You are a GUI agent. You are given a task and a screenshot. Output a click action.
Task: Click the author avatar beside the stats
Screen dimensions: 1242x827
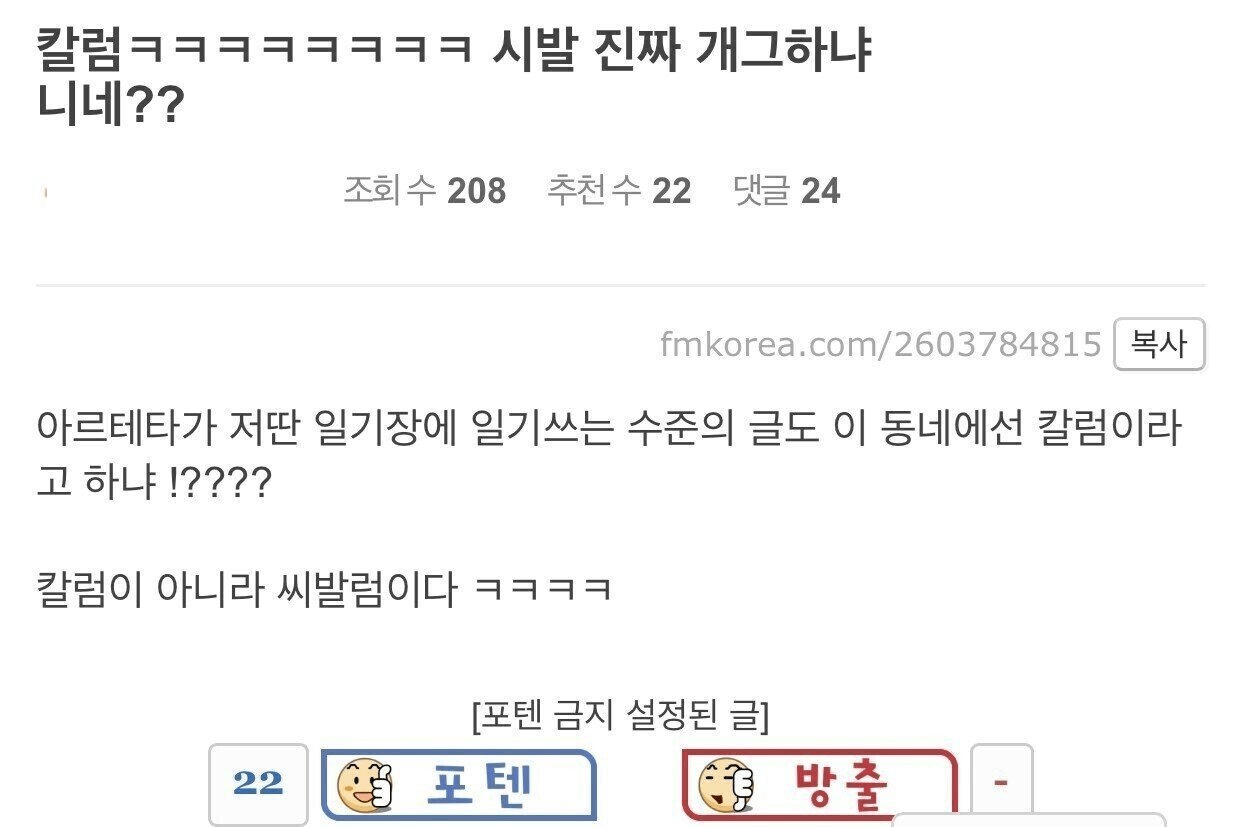pos(46,192)
